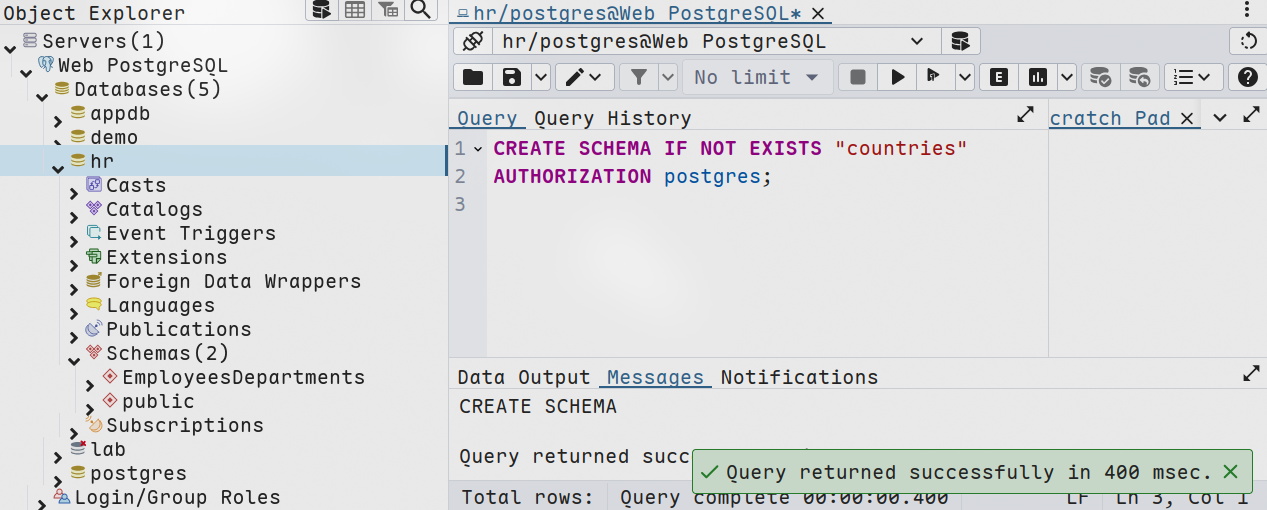Open the hr/postgres@Web PostgreSQL connection dropdown
This screenshot has height=510, width=1267.
point(917,42)
